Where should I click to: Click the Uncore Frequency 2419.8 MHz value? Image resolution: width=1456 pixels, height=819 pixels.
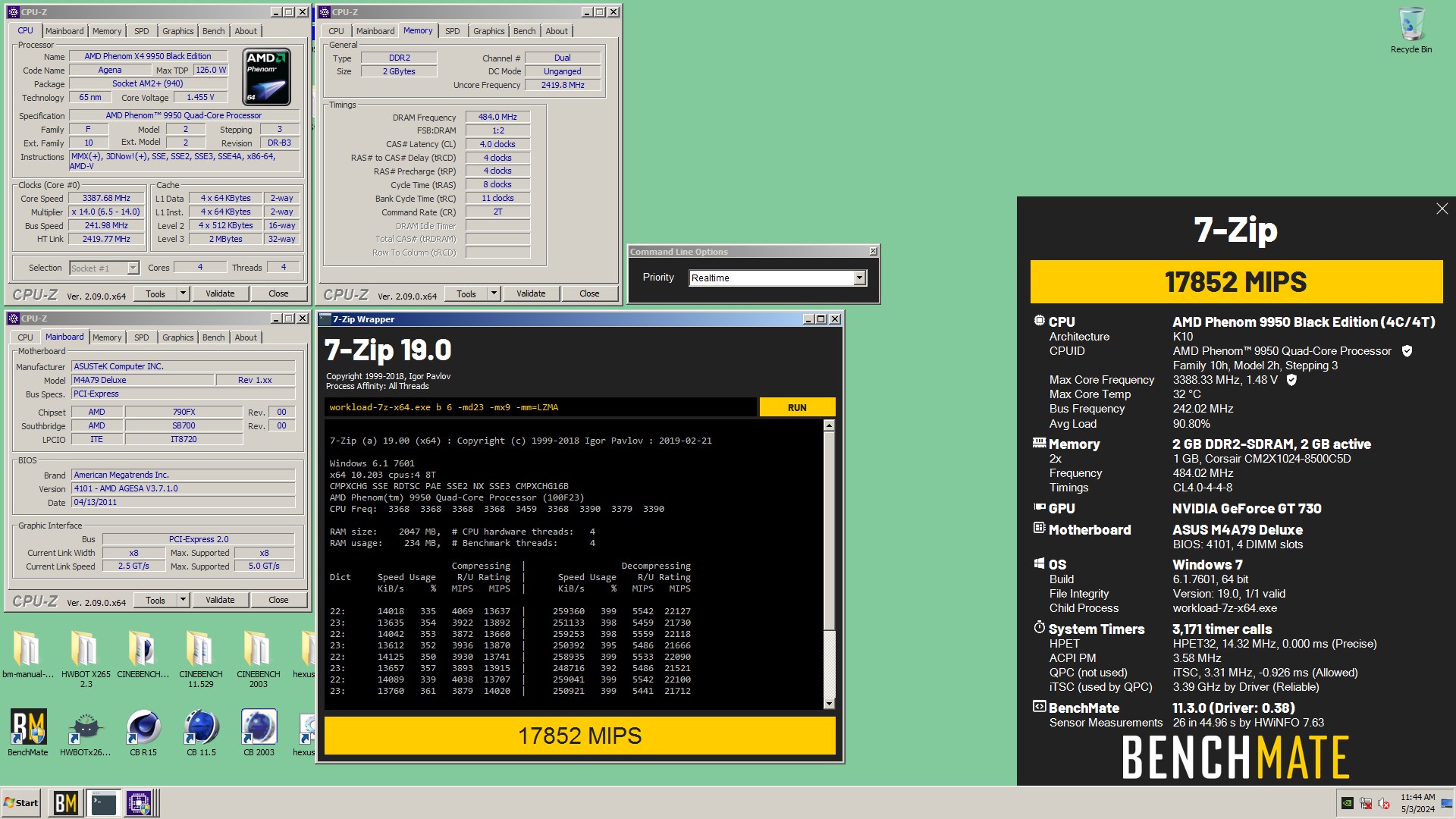click(x=563, y=85)
